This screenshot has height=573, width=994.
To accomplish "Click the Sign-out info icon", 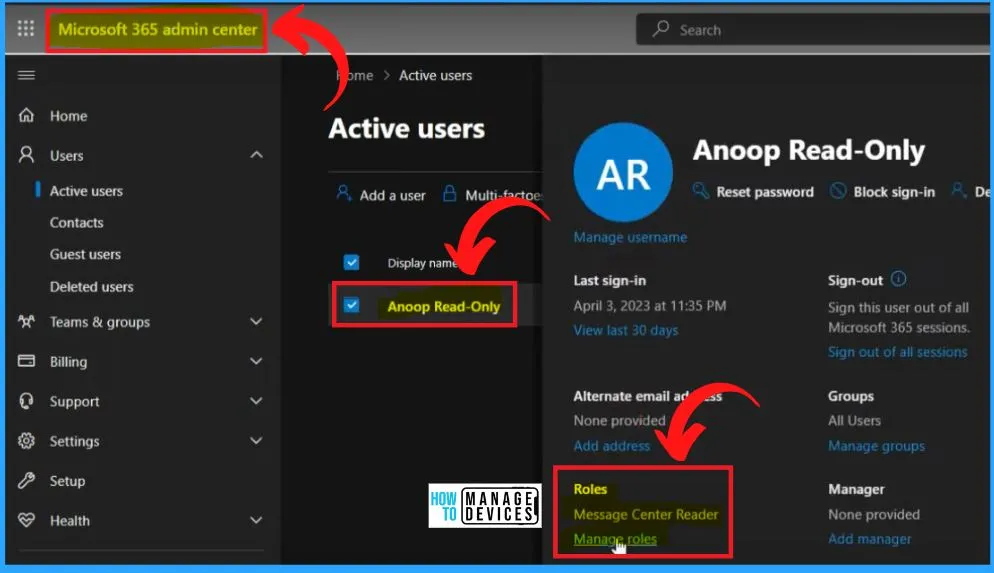I will (898, 279).
